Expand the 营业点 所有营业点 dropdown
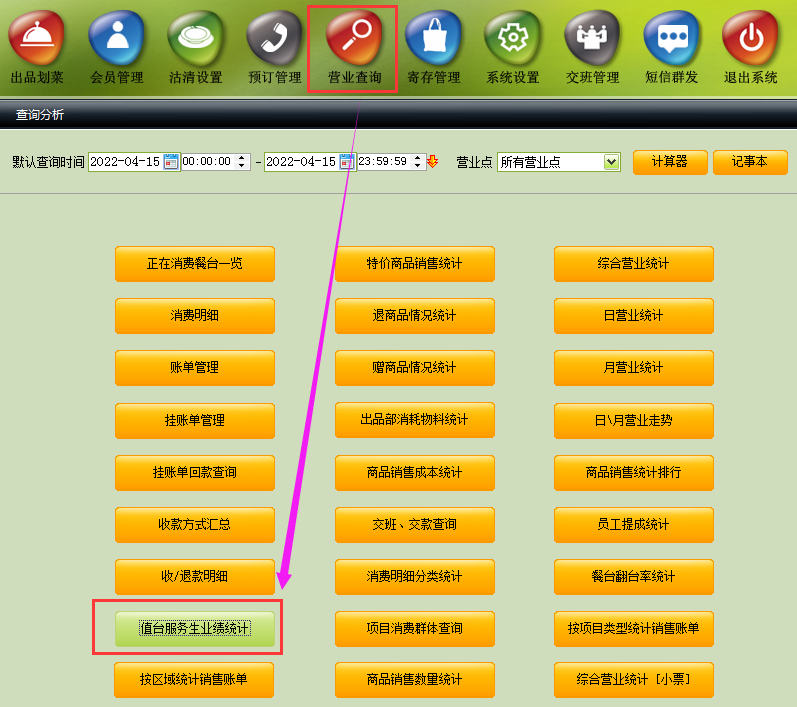797x707 pixels. tap(611, 162)
